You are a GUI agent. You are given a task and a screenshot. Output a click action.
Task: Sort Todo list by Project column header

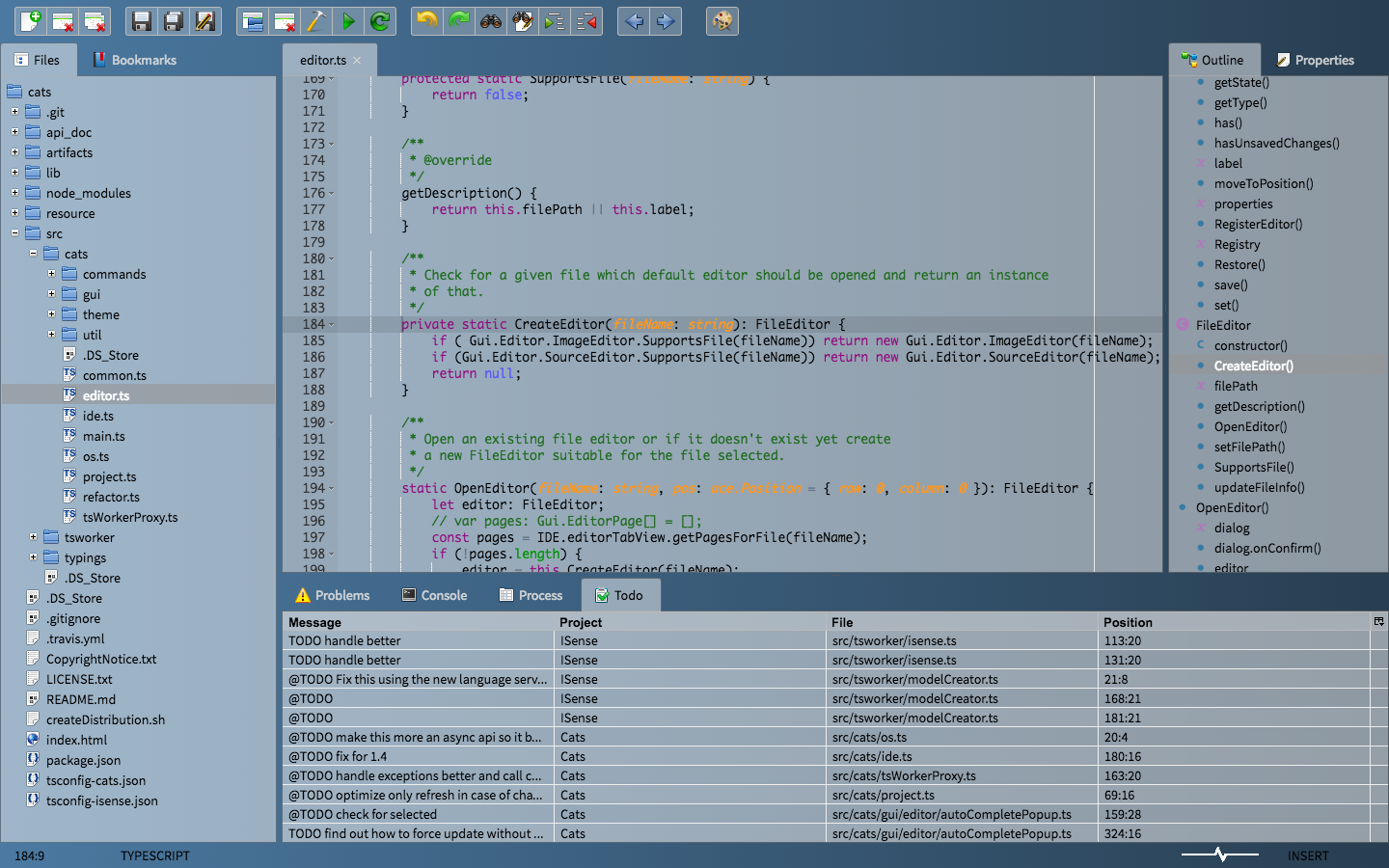pyautogui.click(x=690, y=622)
